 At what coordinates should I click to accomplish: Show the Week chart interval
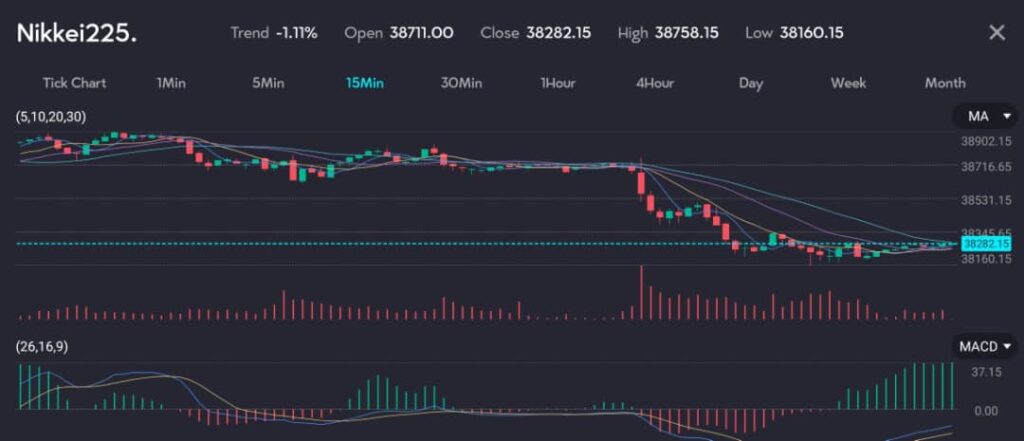point(848,83)
